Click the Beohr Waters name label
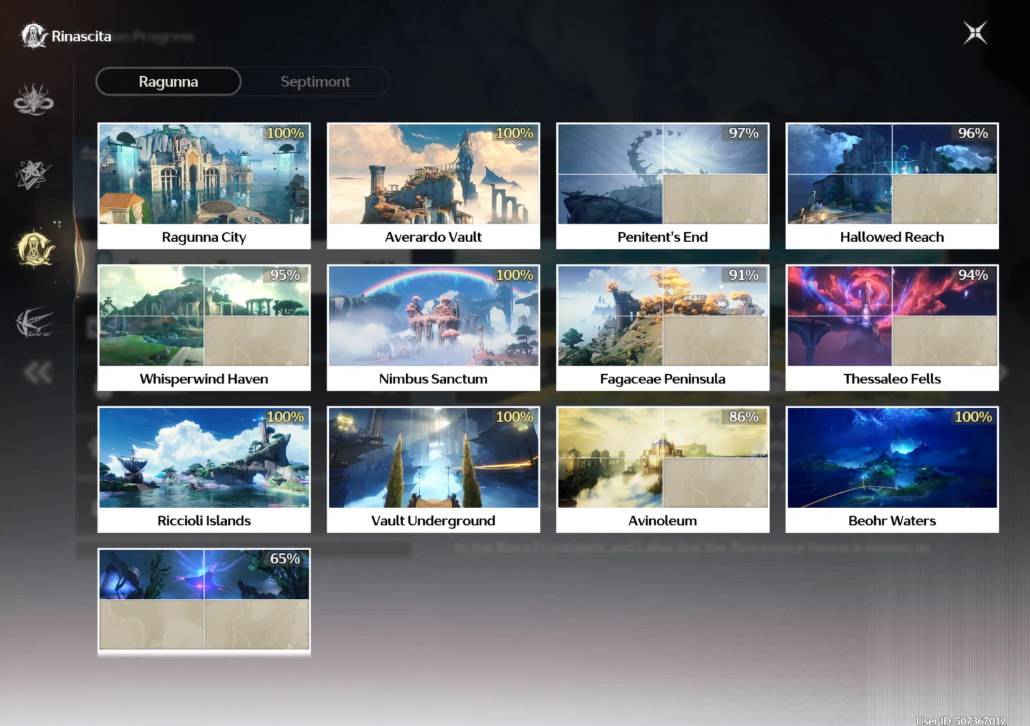The image size is (1030, 726). (x=892, y=521)
